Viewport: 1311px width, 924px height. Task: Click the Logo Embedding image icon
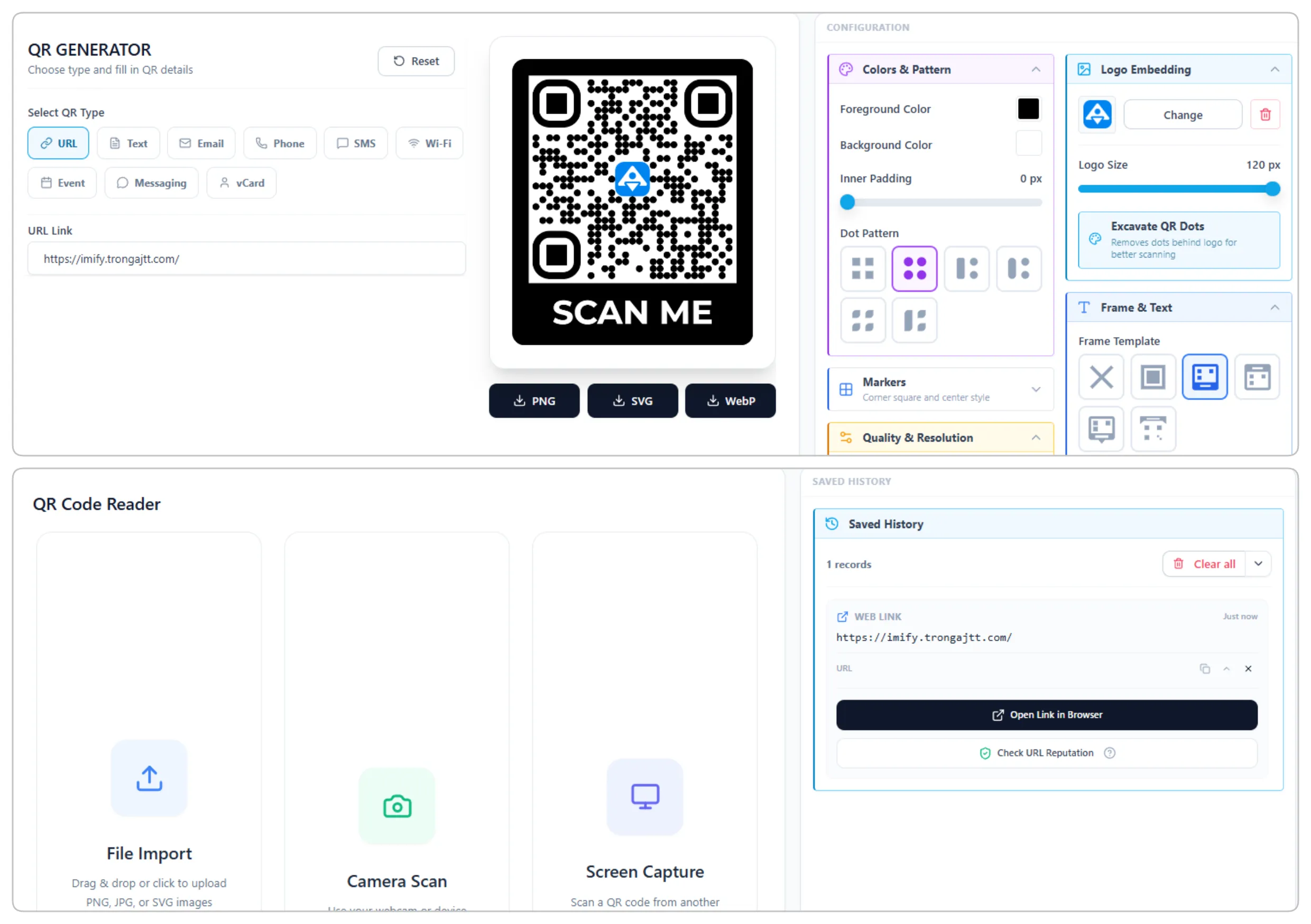tap(1084, 70)
